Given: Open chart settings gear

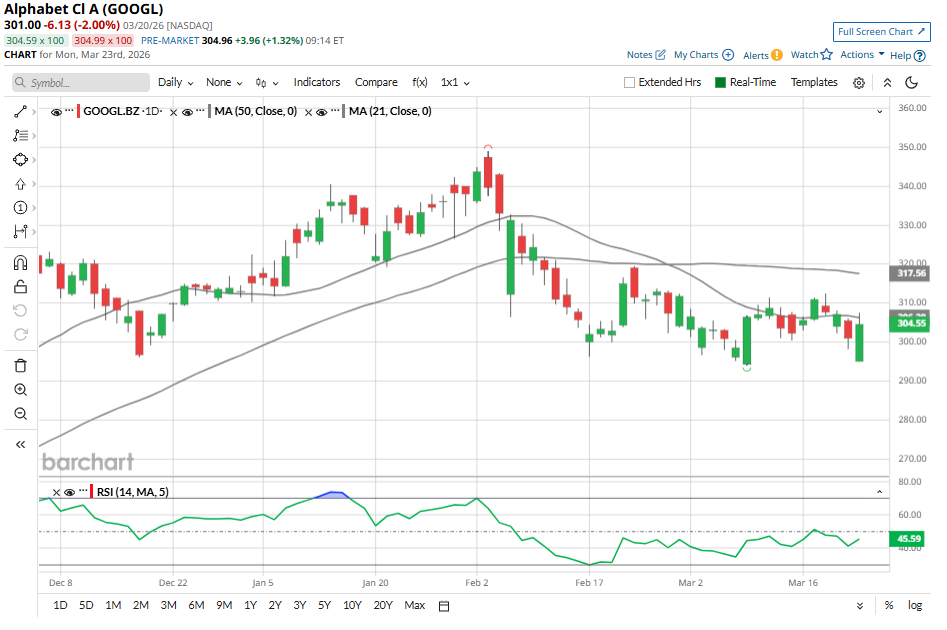Looking at the screenshot, I should [858, 83].
